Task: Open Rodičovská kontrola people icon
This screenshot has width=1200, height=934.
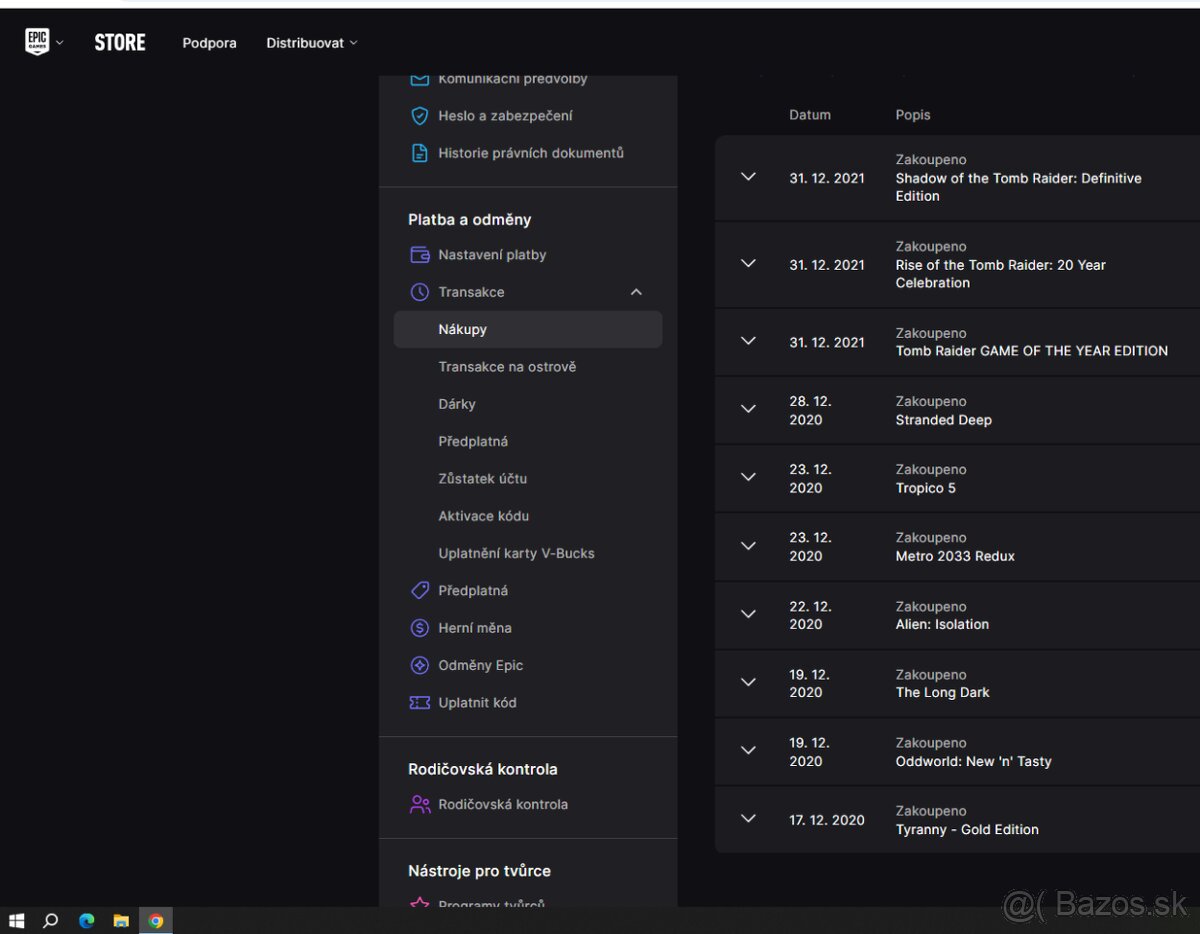Action: (x=420, y=804)
